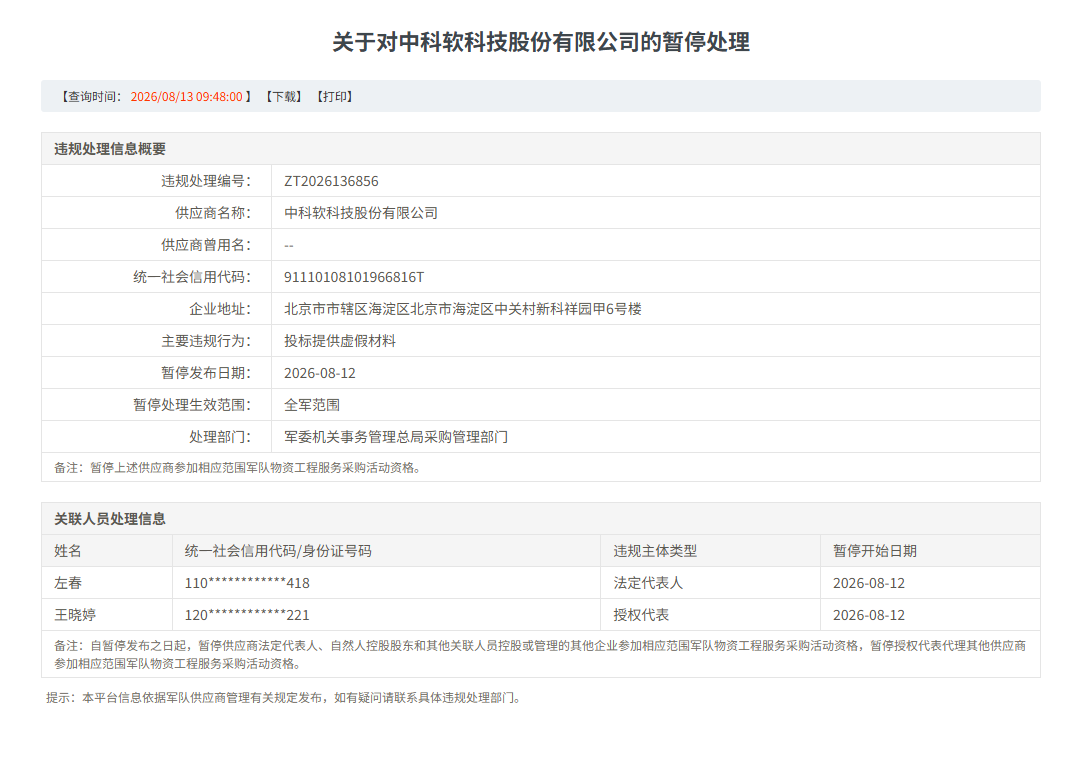Click the 关联人员处理信息 section header
Viewport: 1080px width, 761px height.
[110, 519]
